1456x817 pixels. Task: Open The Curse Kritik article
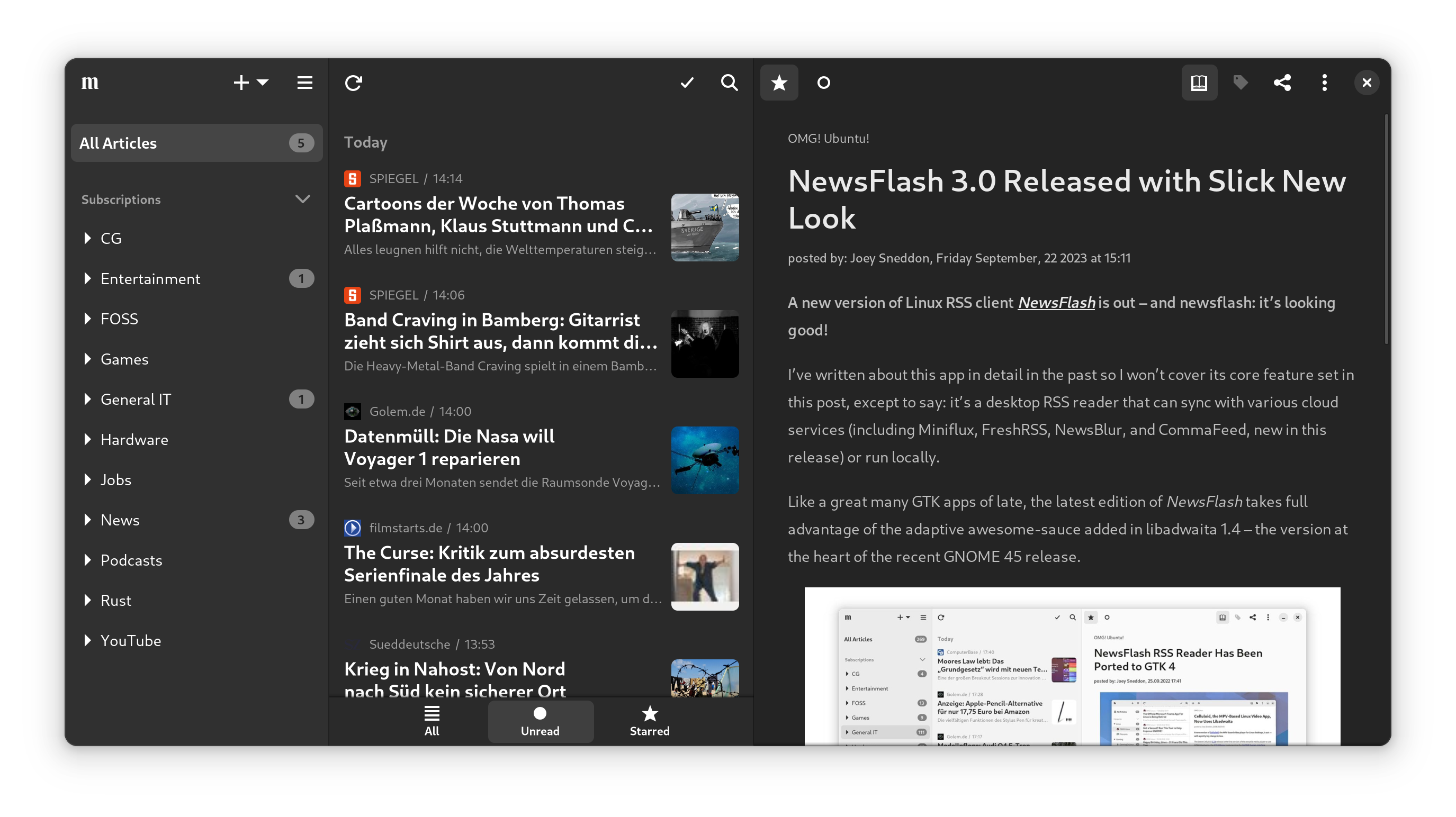click(542, 566)
